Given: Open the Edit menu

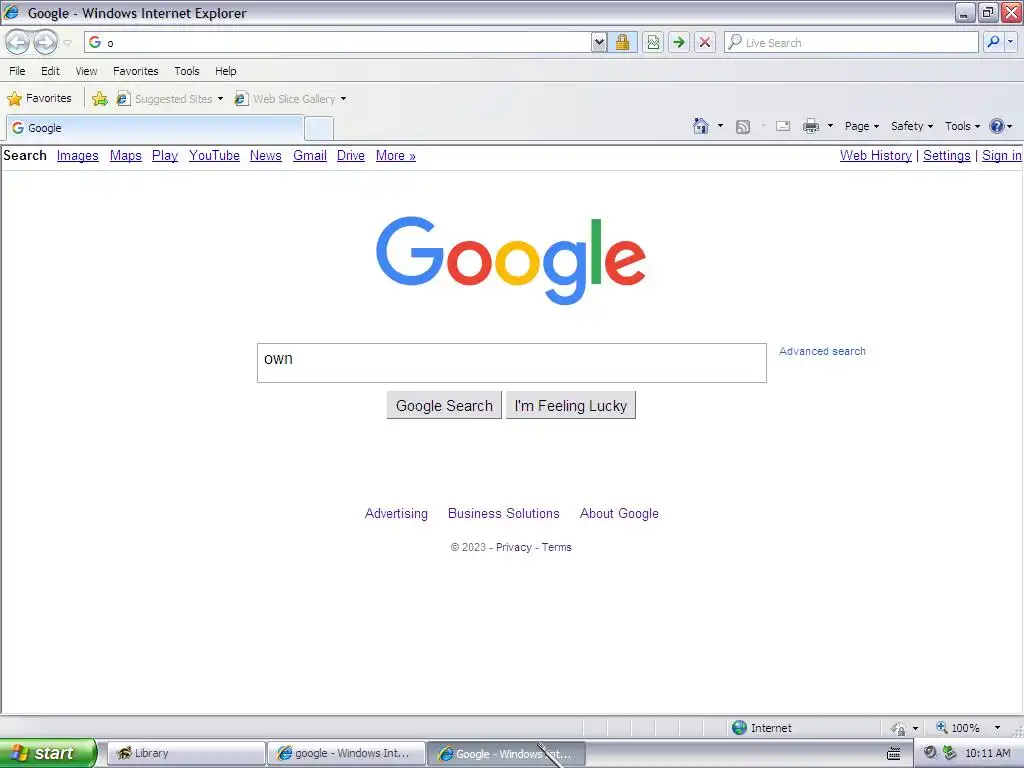Looking at the screenshot, I should pos(50,71).
